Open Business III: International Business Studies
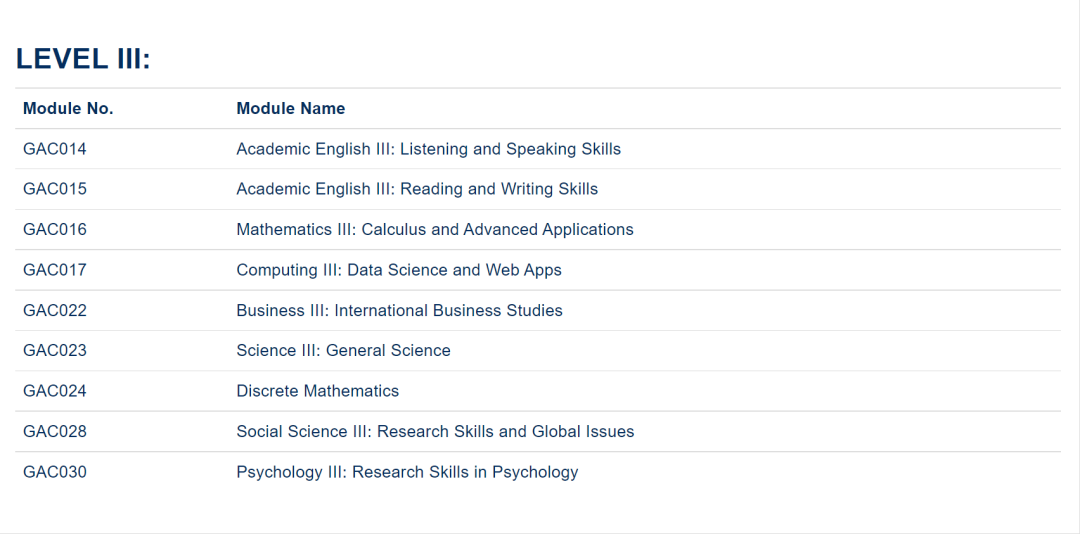The height and width of the screenshot is (534, 1080). coord(399,311)
